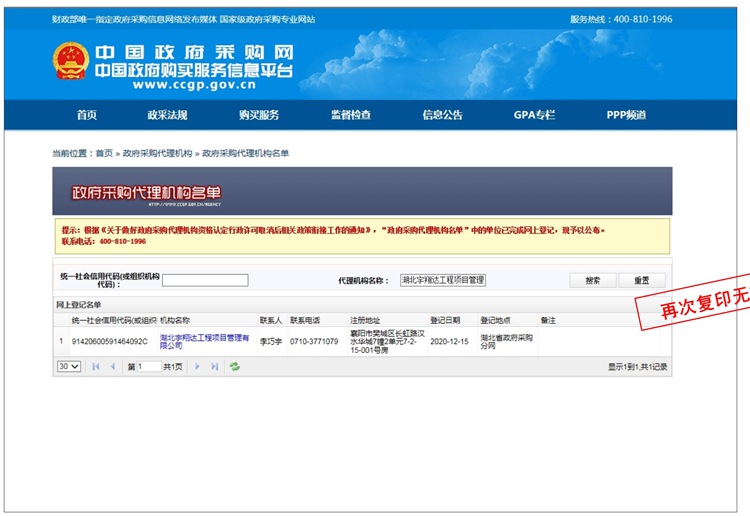Click column header 机构名称
This screenshot has height=516, width=750.
175,320
